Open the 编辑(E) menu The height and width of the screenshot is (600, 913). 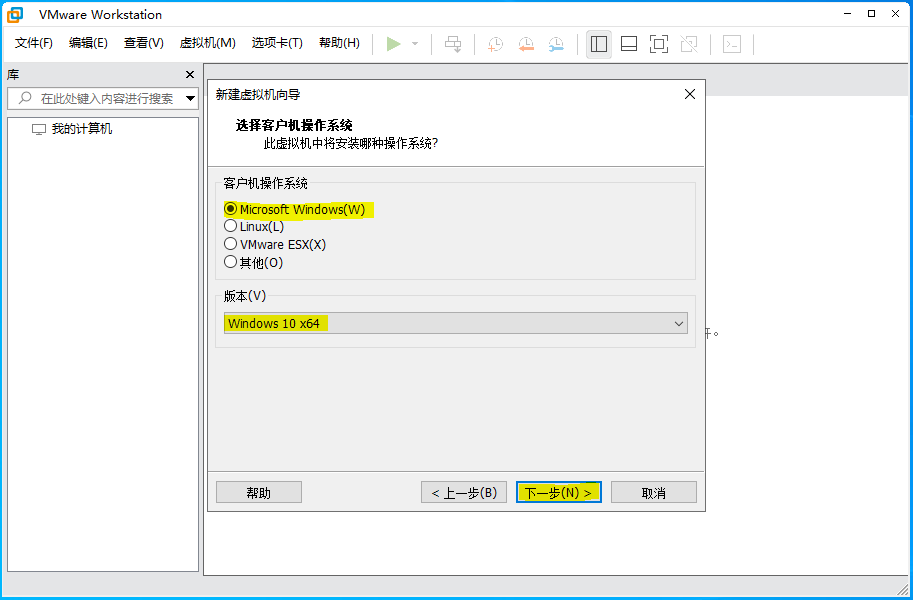pos(88,43)
